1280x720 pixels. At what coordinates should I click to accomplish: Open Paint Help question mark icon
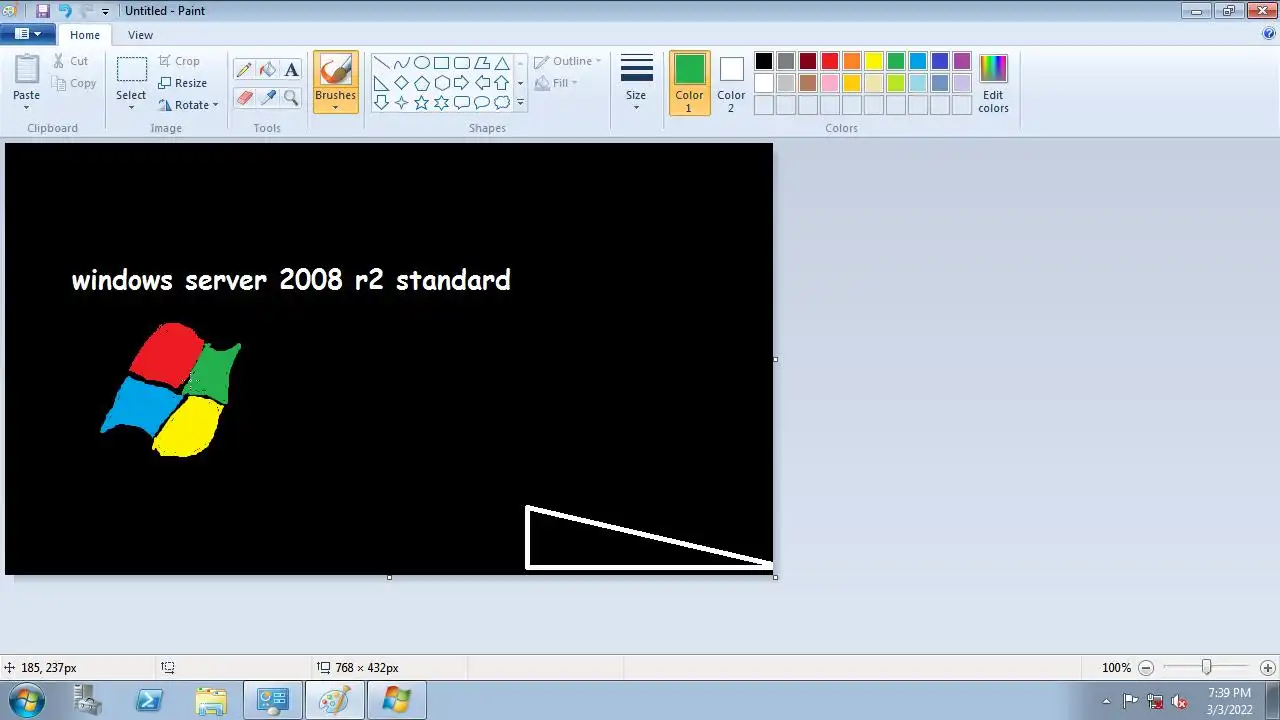tap(1269, 33)
